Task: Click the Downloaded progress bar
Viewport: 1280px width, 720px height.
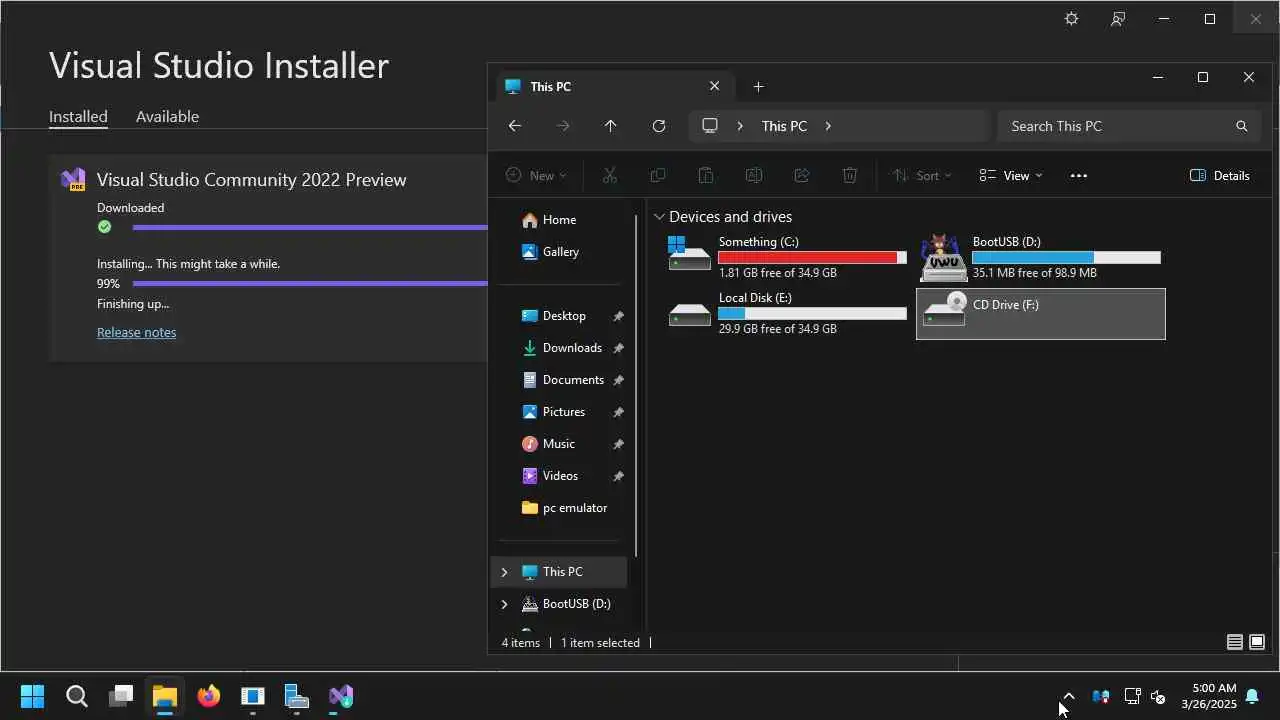Action: coord(310,228)
